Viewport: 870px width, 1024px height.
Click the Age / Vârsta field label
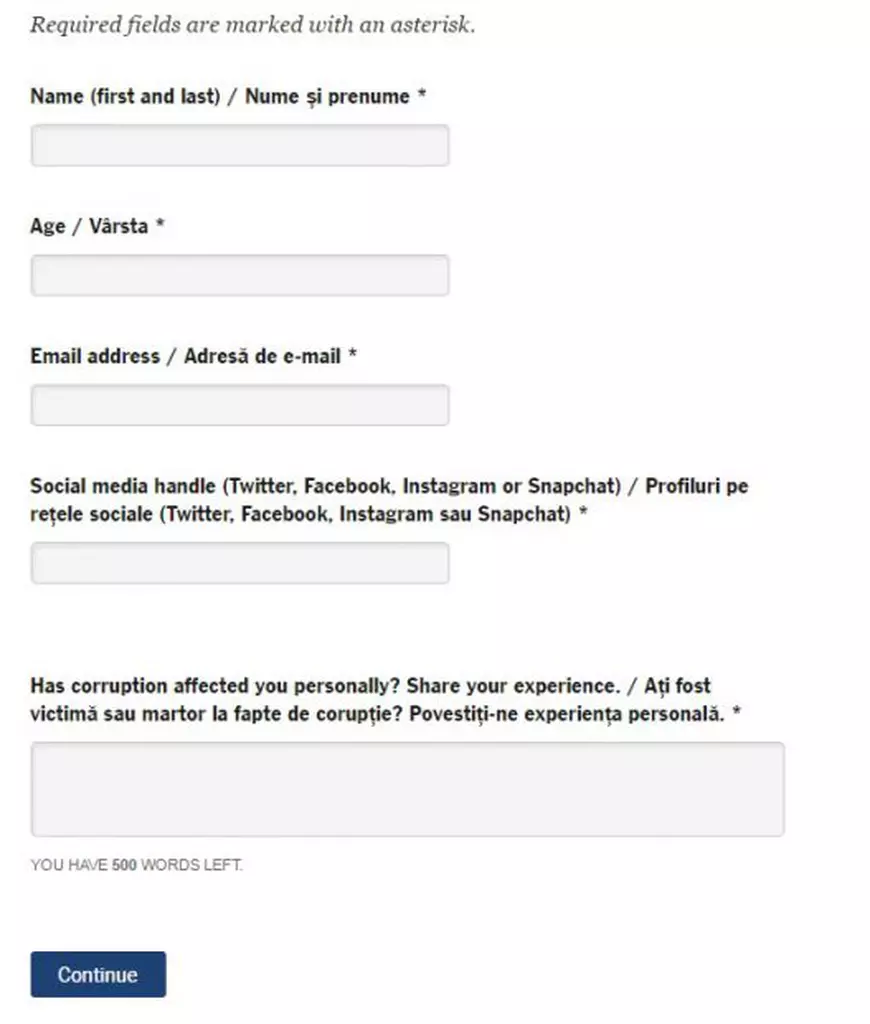(x=88, y=226)
